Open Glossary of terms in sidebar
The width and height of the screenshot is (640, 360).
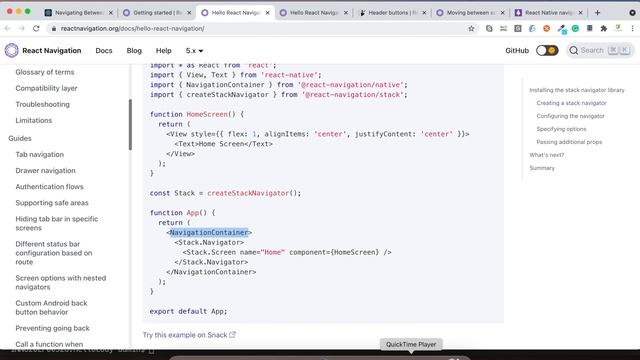(x=45, y=72)
